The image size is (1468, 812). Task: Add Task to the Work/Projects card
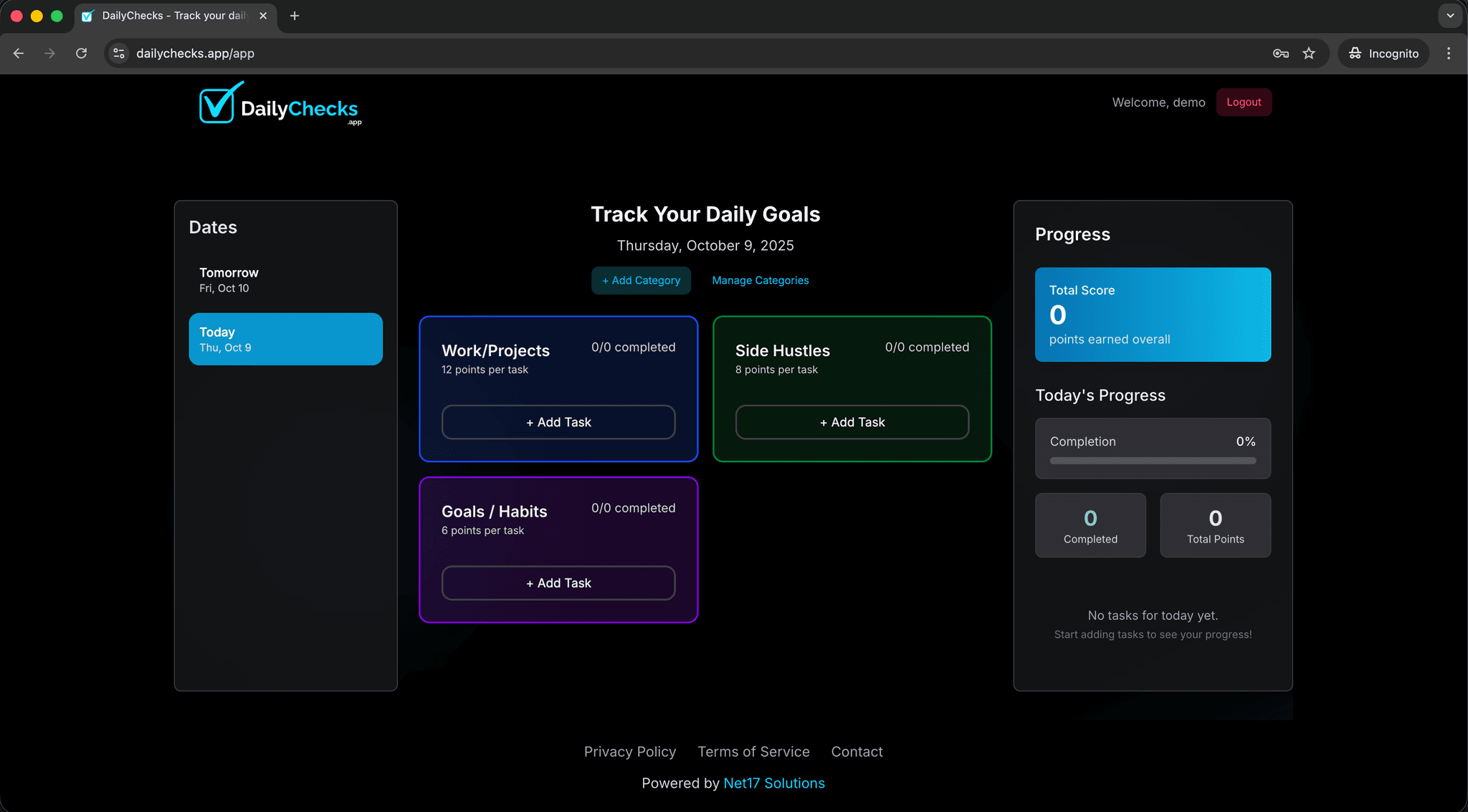pyautogui.click(x=558, y=422)
